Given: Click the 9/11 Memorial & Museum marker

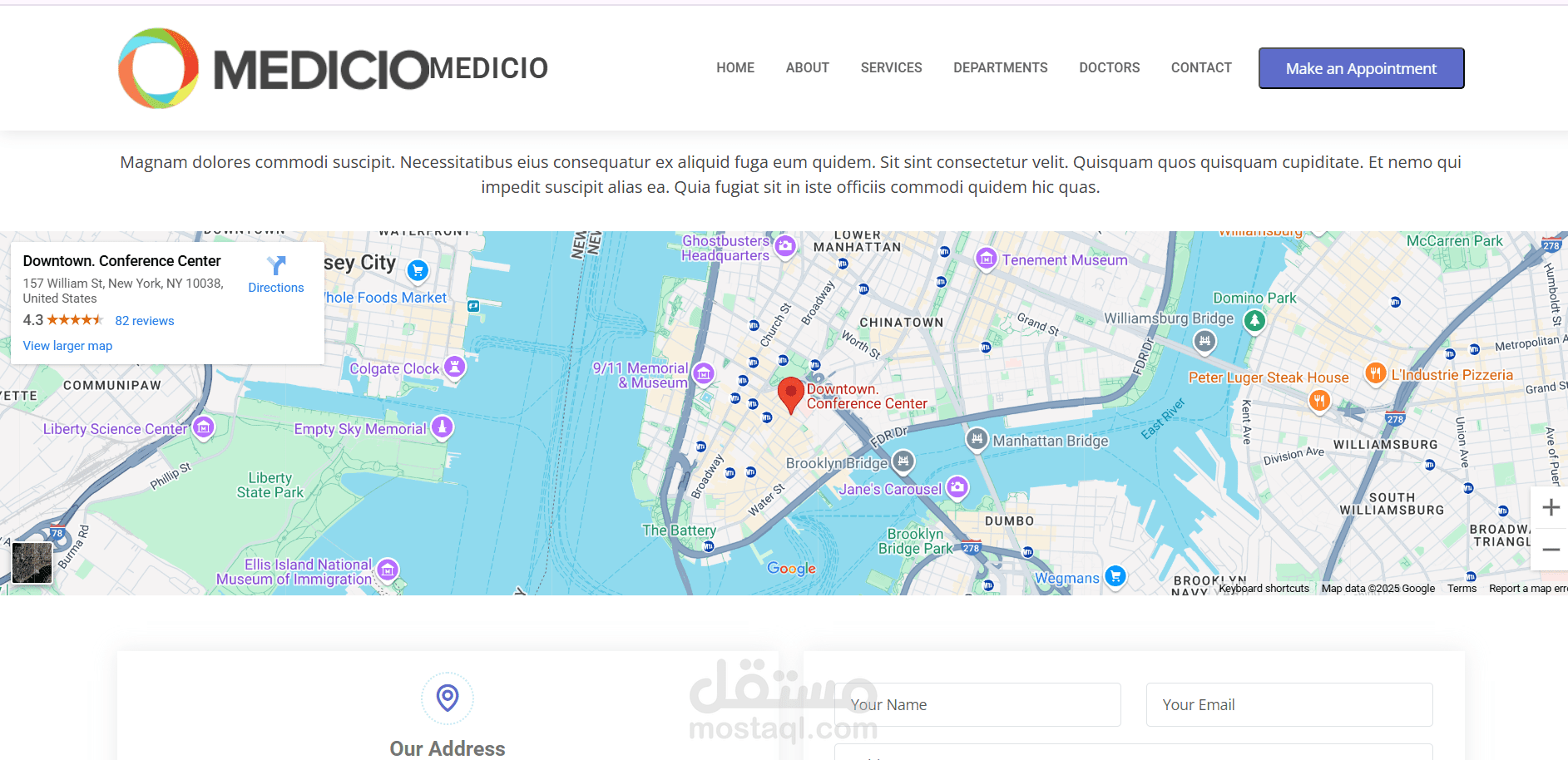Looking at the screenshot, I should coord(704,373).
